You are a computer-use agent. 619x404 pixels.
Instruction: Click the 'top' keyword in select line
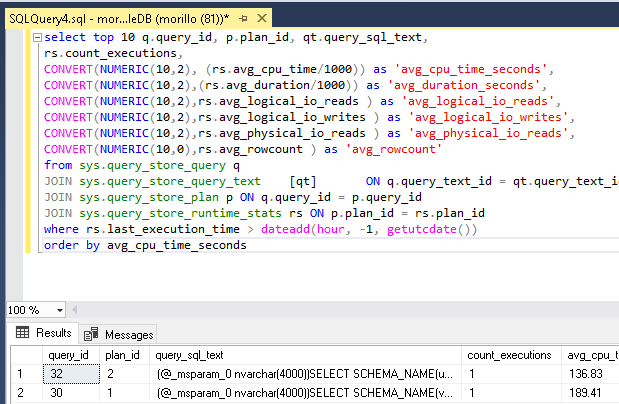103,38
